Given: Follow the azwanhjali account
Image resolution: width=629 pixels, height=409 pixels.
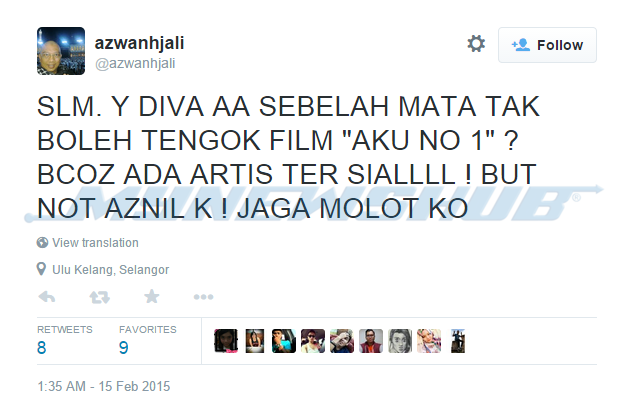Looking at the screenshot, I should 547,45.
